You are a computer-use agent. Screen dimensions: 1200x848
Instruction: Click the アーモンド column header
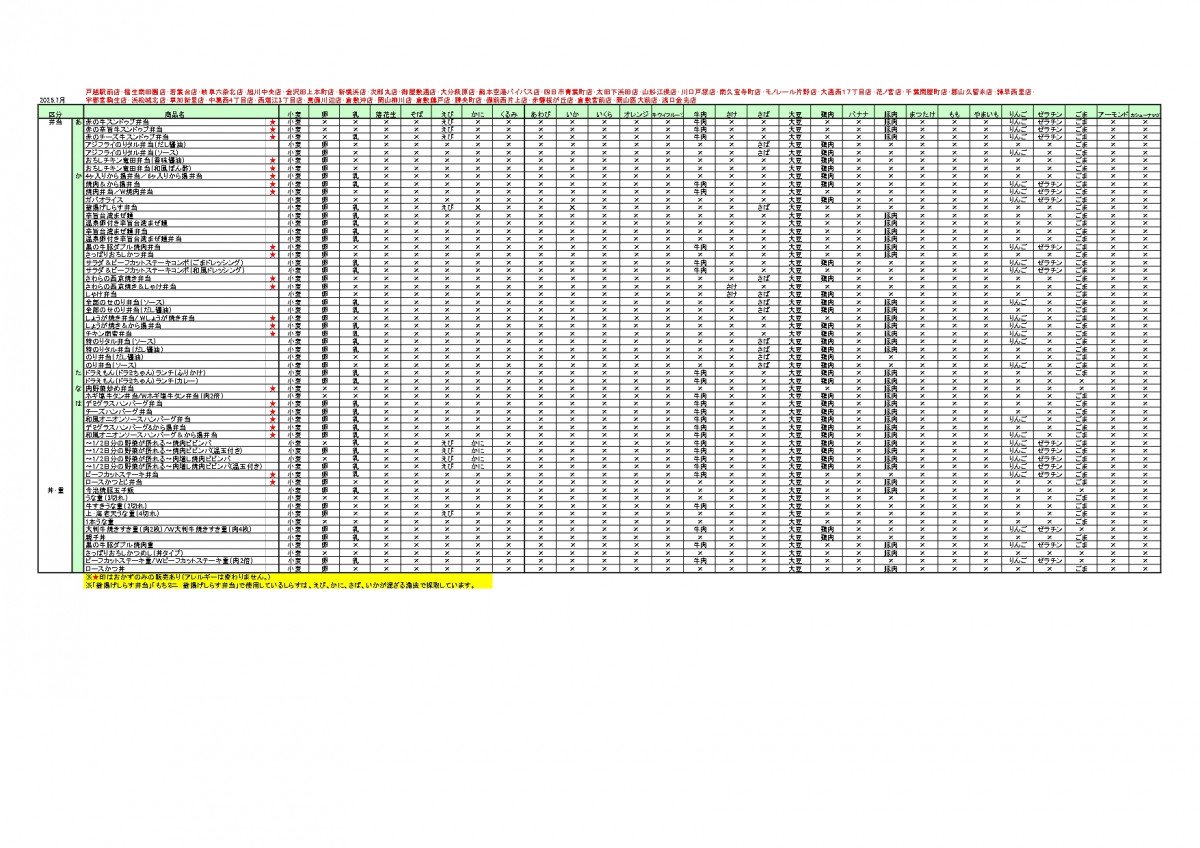point(1114,115)
